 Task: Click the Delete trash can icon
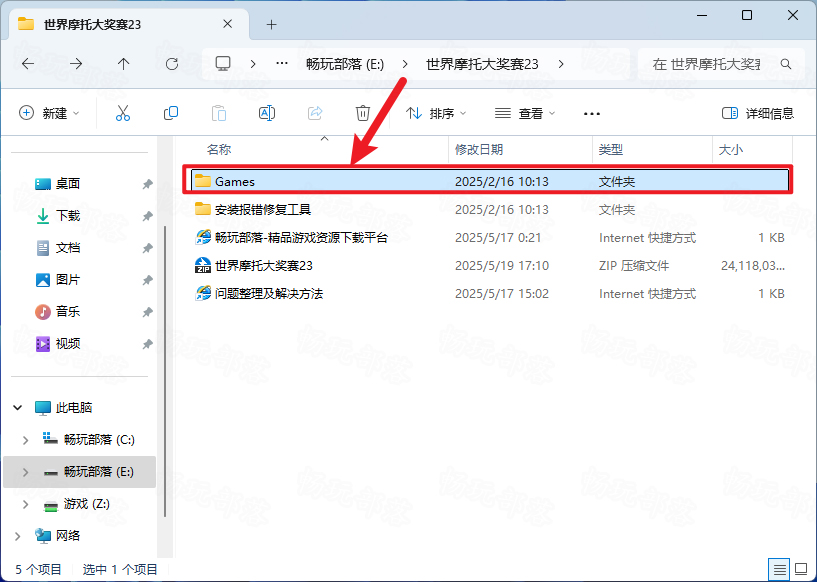pos(363,113)
